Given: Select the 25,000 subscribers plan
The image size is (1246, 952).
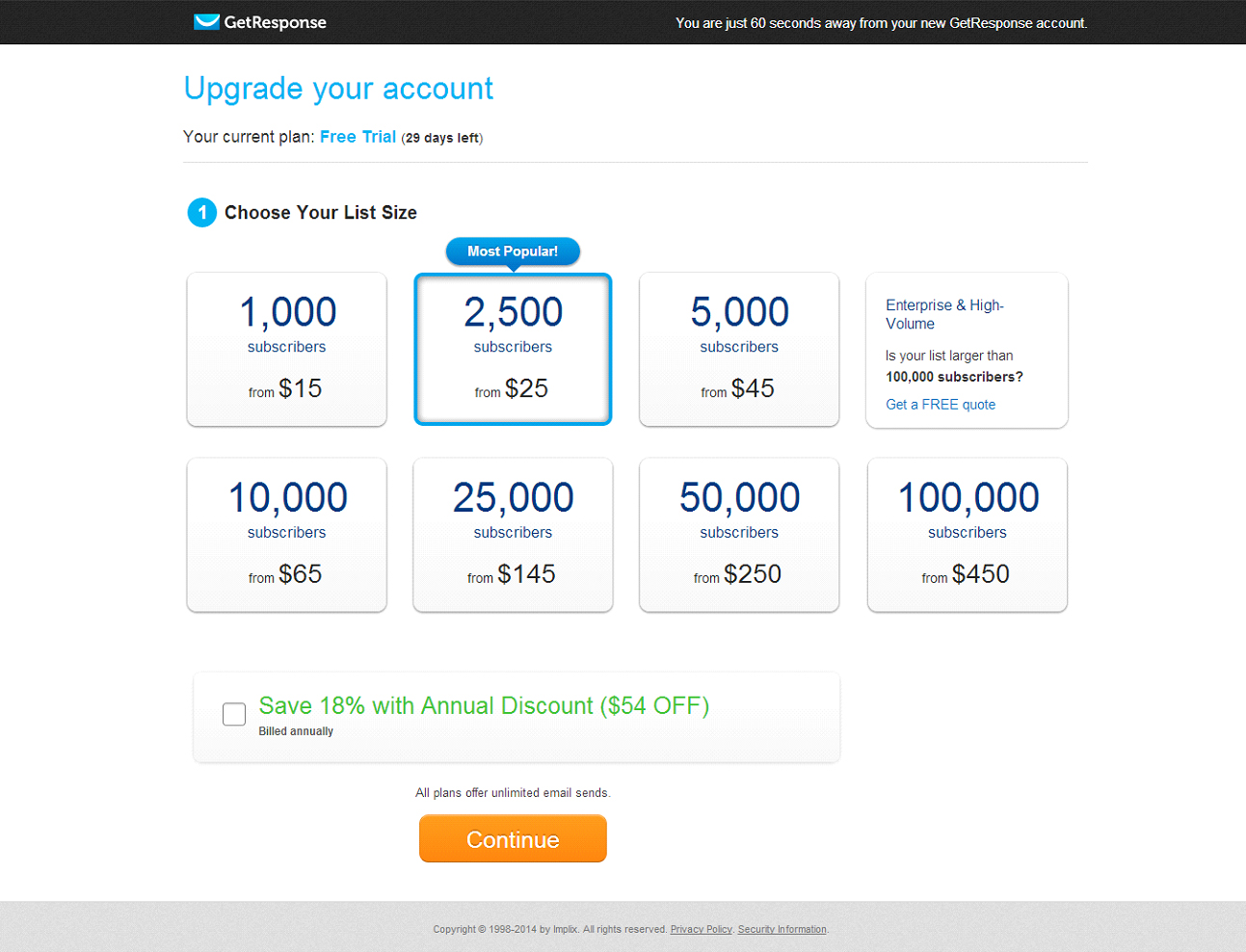Looking at the screenshot, I should 513,535.
